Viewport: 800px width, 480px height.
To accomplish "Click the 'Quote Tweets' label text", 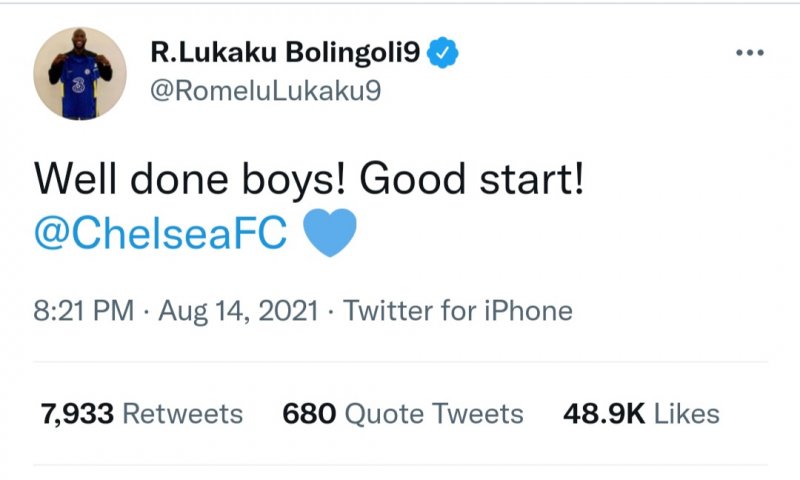I will coord(435,414).
